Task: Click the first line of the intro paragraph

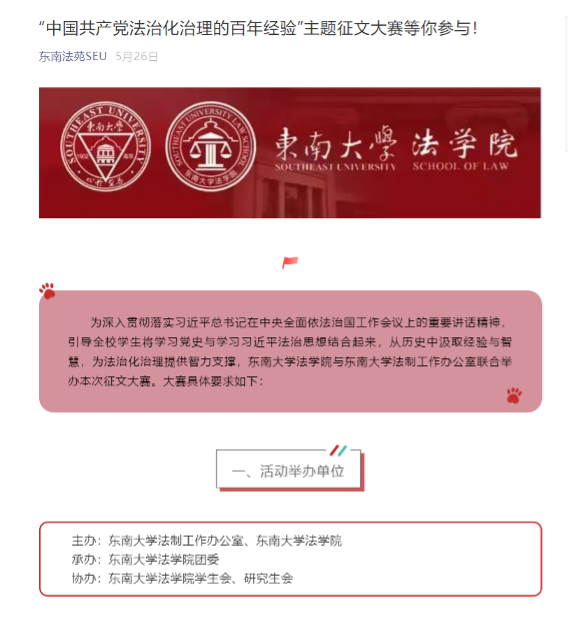Action: 298,322
